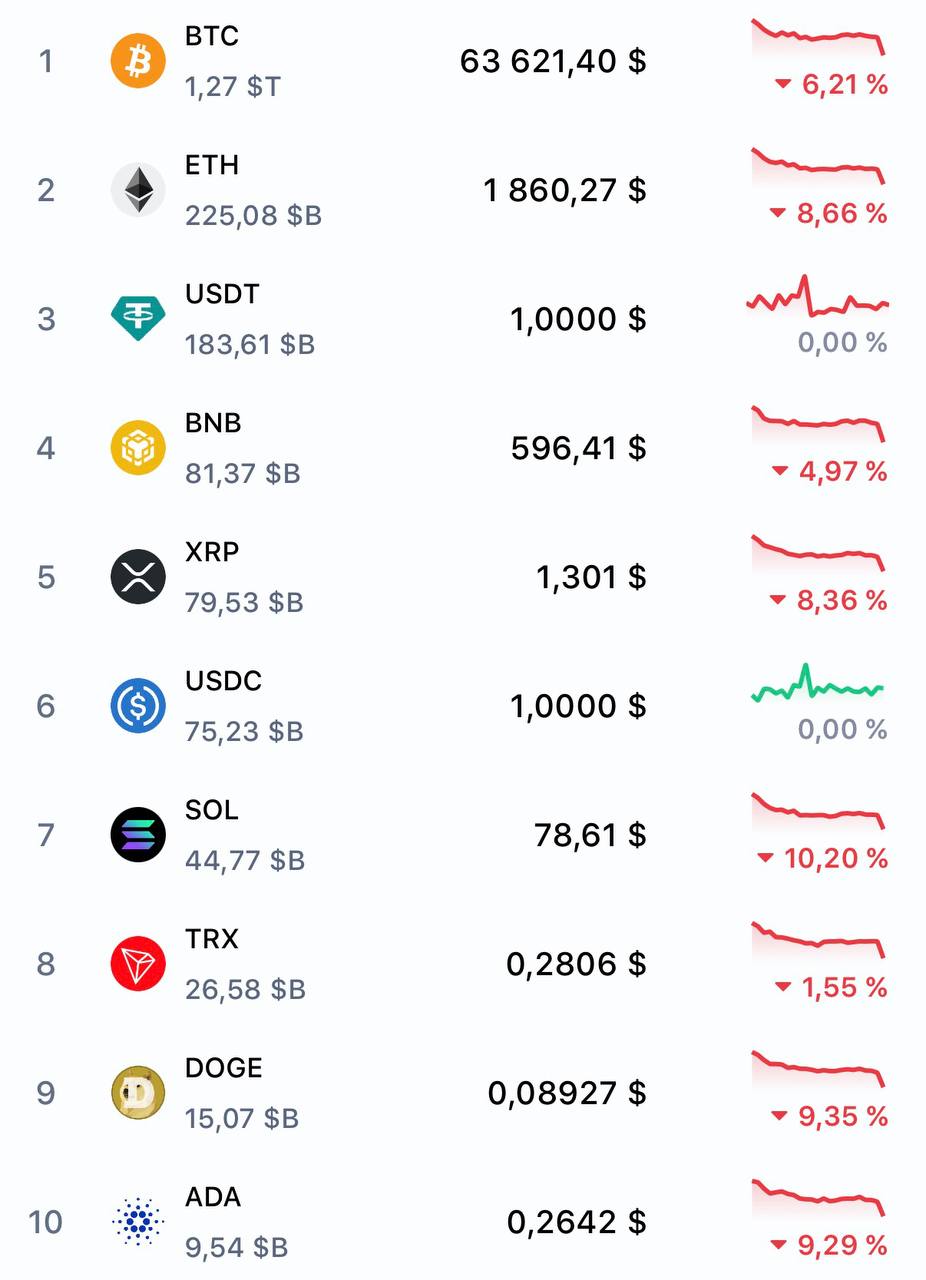Viewport: 926px width, 1280px height.
Task: Open the BTC ticker label
Action: click(x=212, y=36)
